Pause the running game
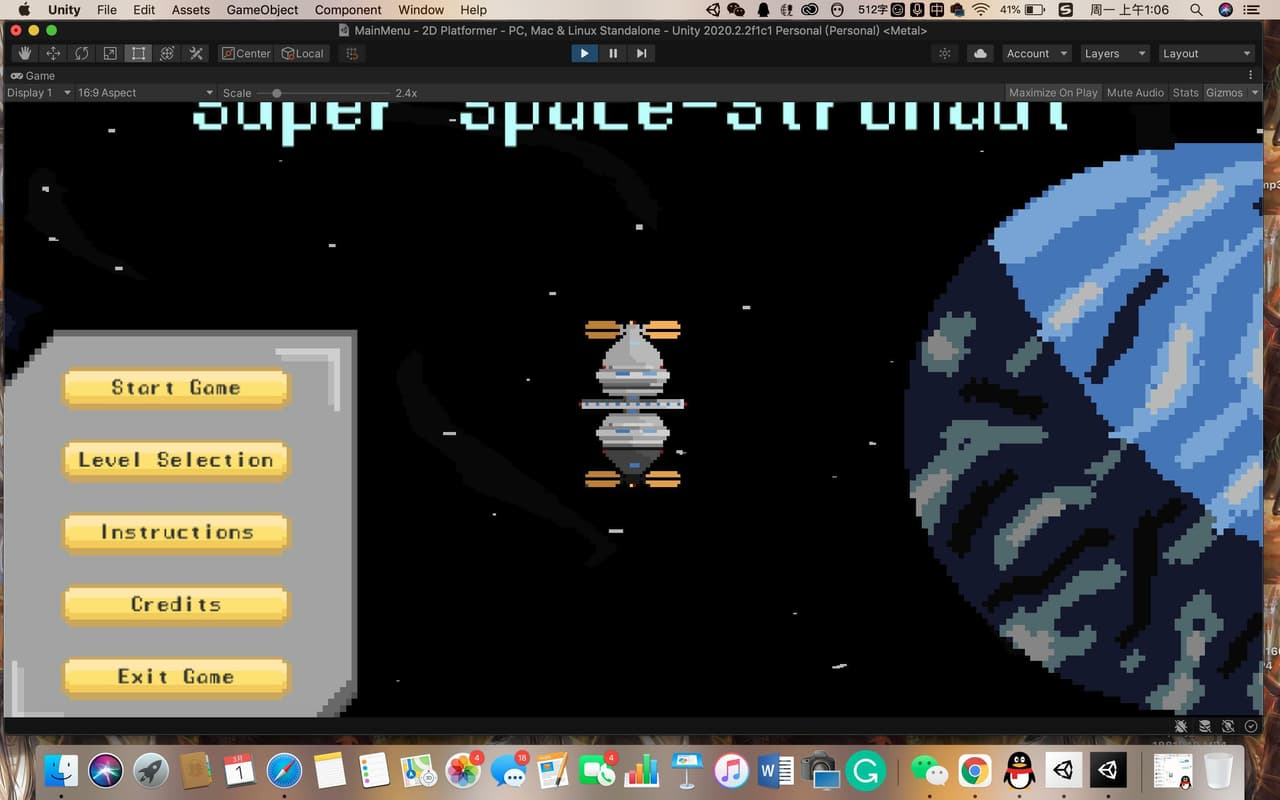 click(613, 53)
